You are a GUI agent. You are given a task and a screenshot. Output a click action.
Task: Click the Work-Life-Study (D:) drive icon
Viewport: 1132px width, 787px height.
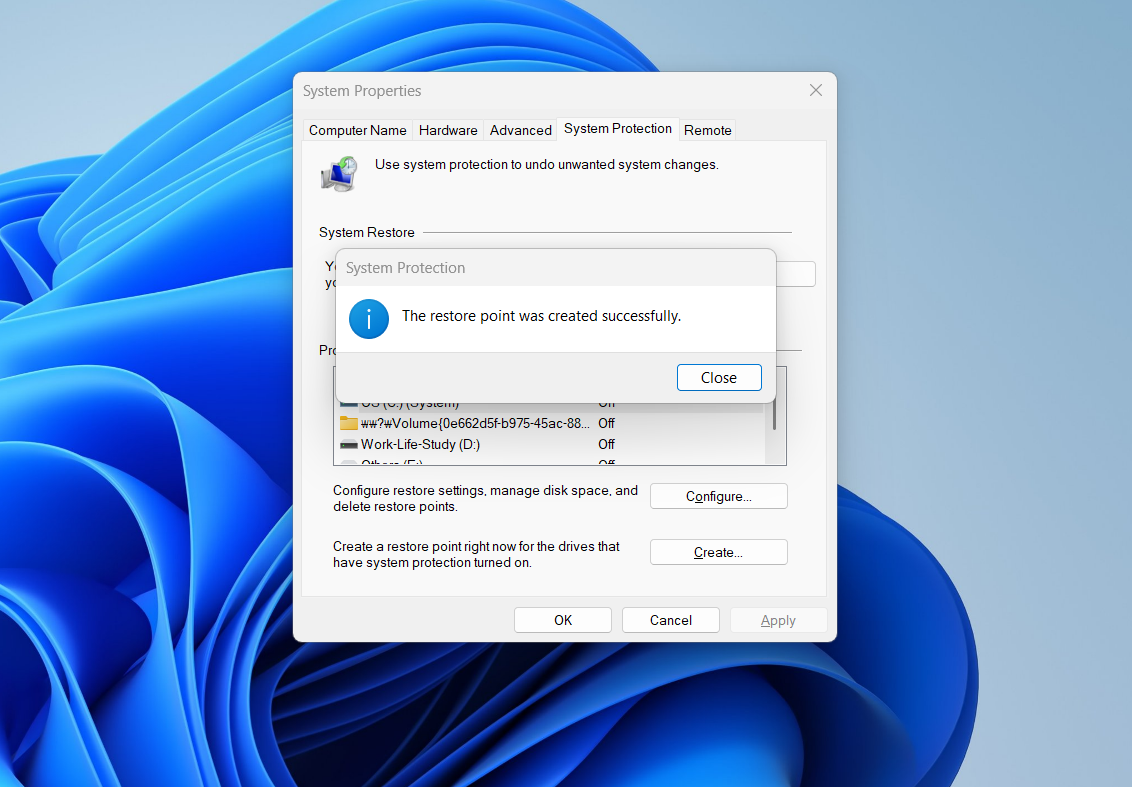pyautogui.click(x=349, y=444)
